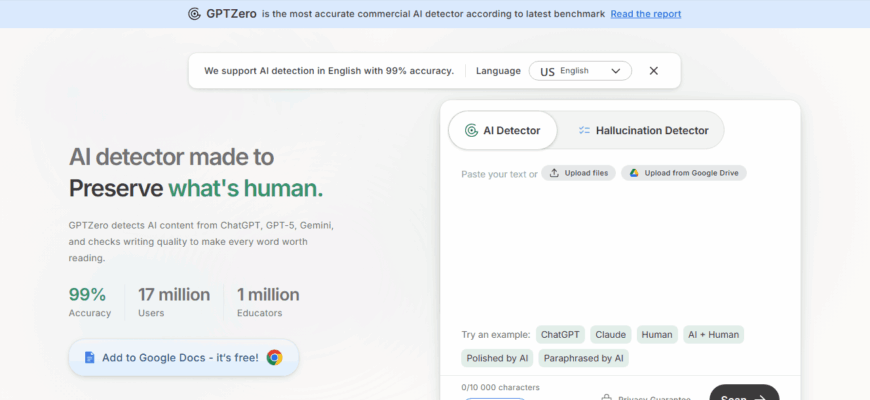Click the Google Docs document icon

(89, 358)
